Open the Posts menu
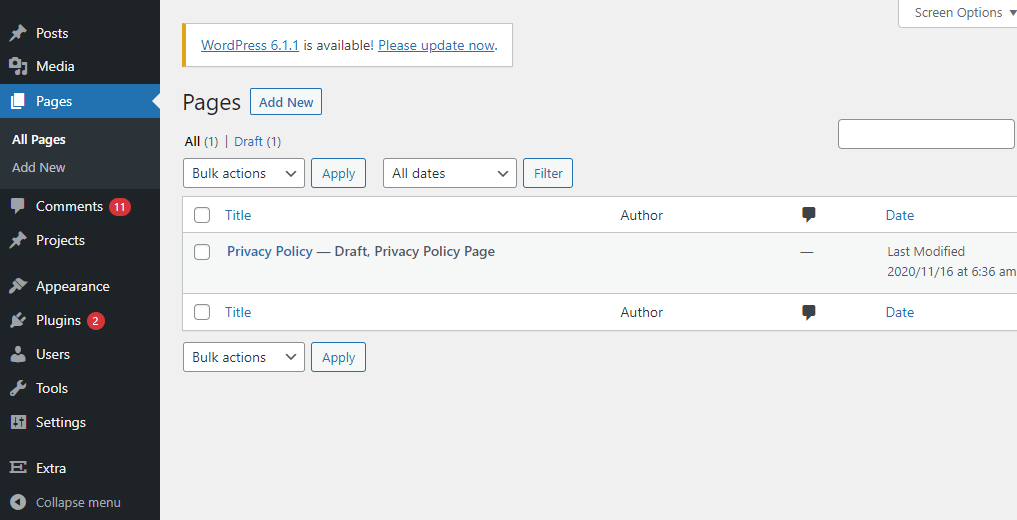 (52, 33)
